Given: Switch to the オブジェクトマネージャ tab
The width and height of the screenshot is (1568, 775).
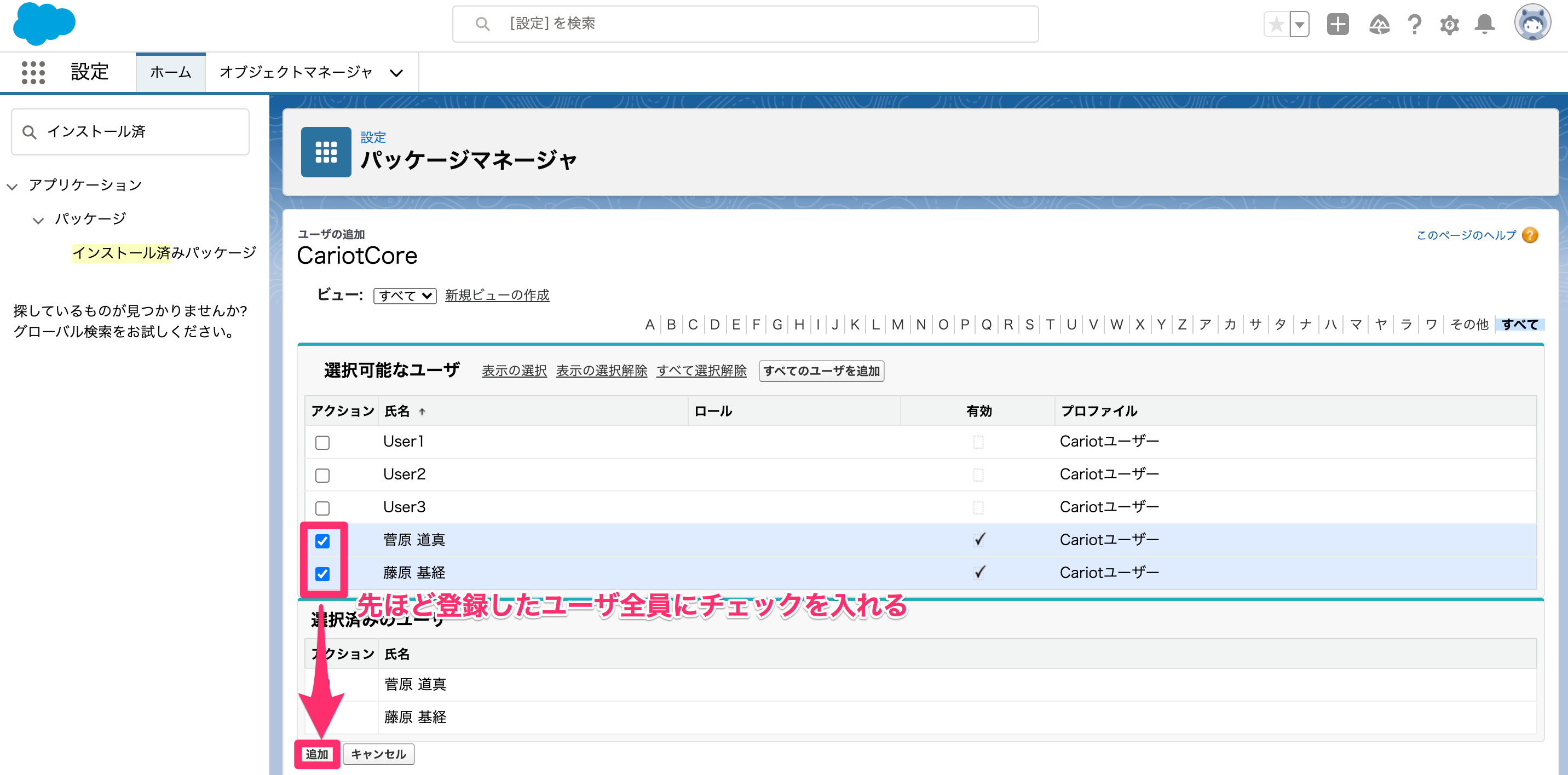Looking at the screenshot, I should click(x=296, y=72).
